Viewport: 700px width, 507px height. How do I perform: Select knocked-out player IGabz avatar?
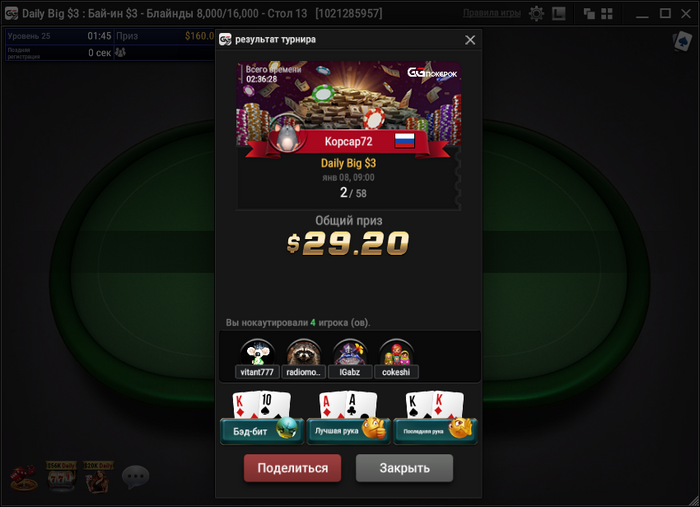[x=350, y=353]
